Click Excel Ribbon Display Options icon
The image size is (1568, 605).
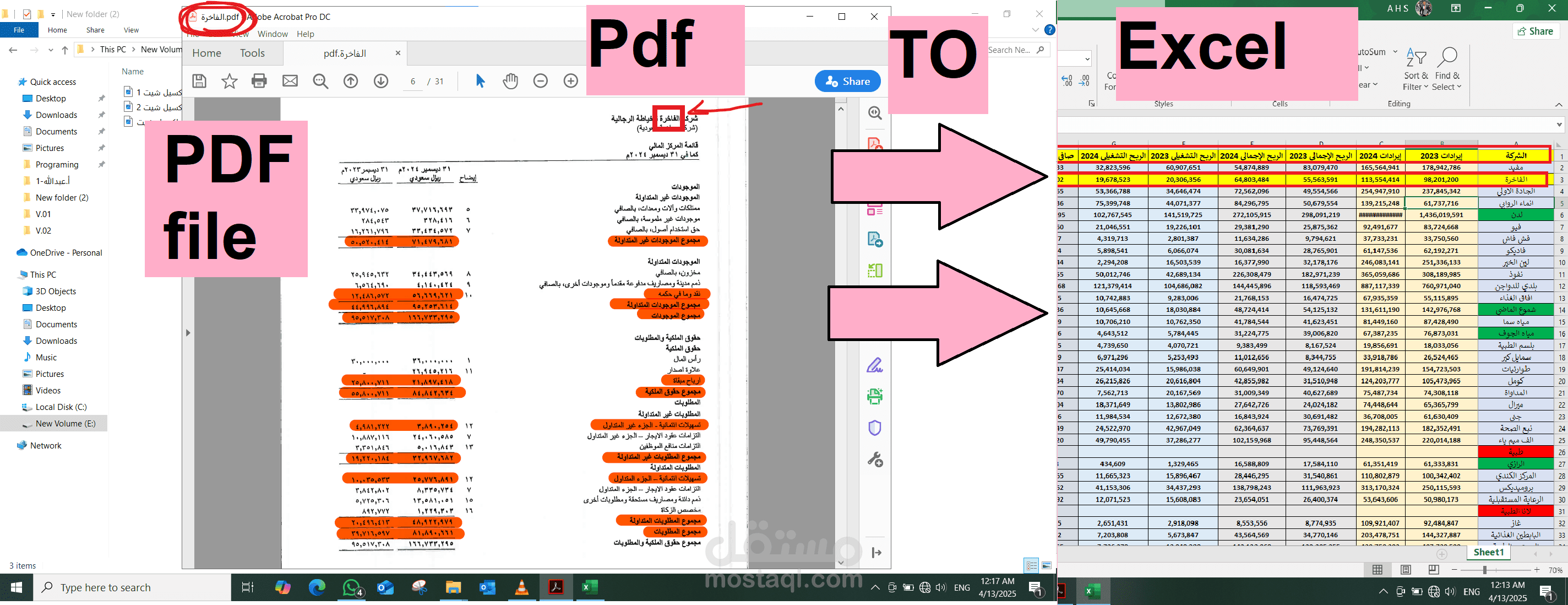[x=1456, y=8]
